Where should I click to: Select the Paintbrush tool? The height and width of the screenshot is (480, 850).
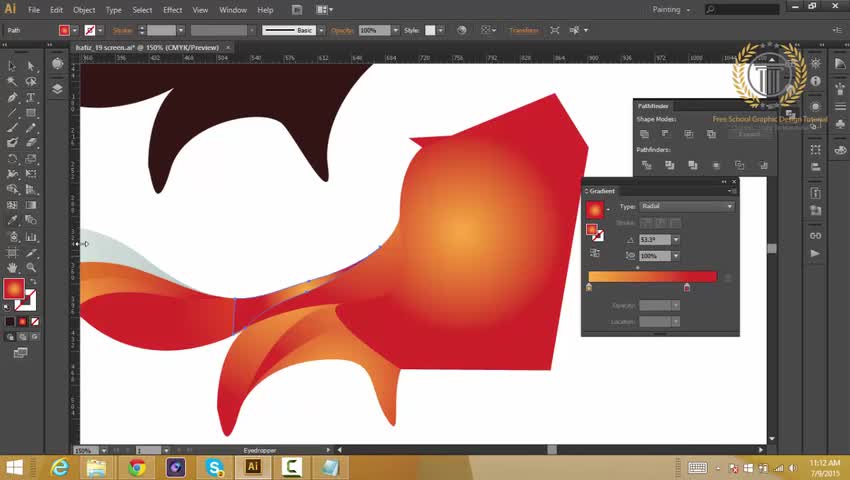click(x=12, y=128)
